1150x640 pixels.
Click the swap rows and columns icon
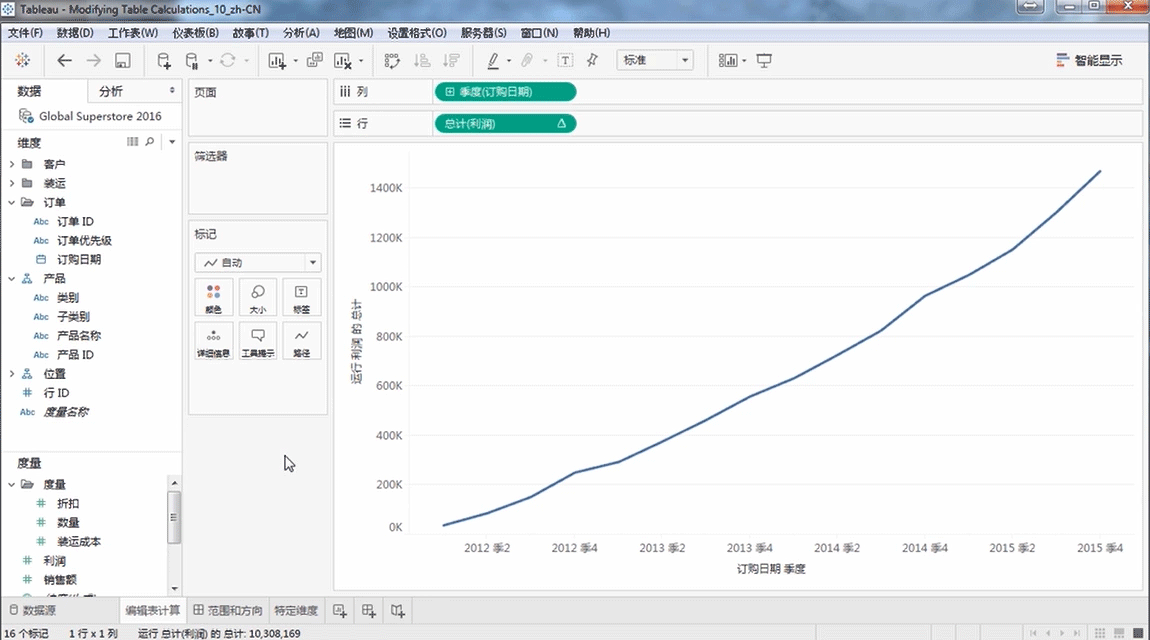pos(392,61)
